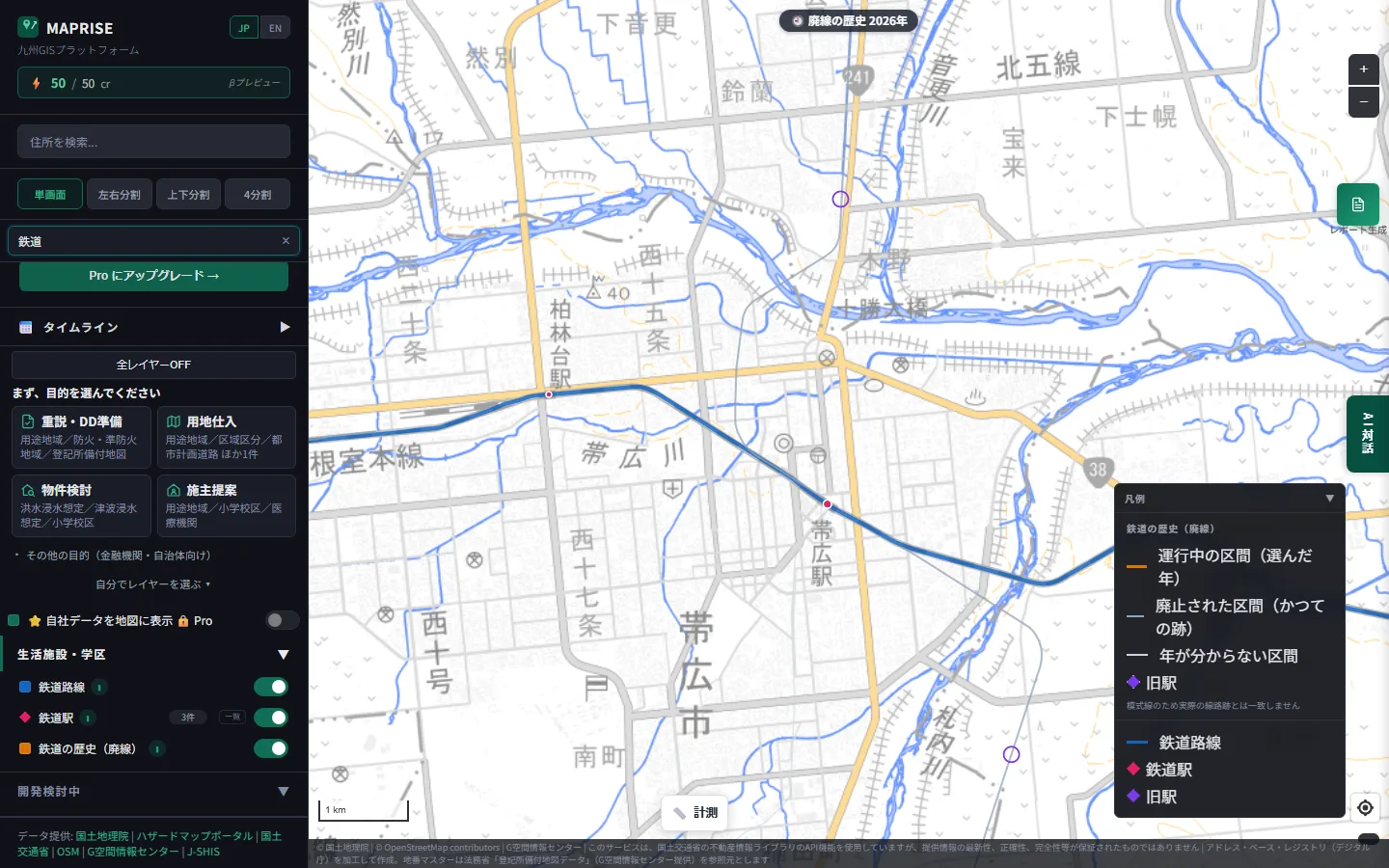Toggle off the 鉄道駅 layer switch
Image resolution: width=1389 pixels, height=868 pixels.
click(271, 718)
